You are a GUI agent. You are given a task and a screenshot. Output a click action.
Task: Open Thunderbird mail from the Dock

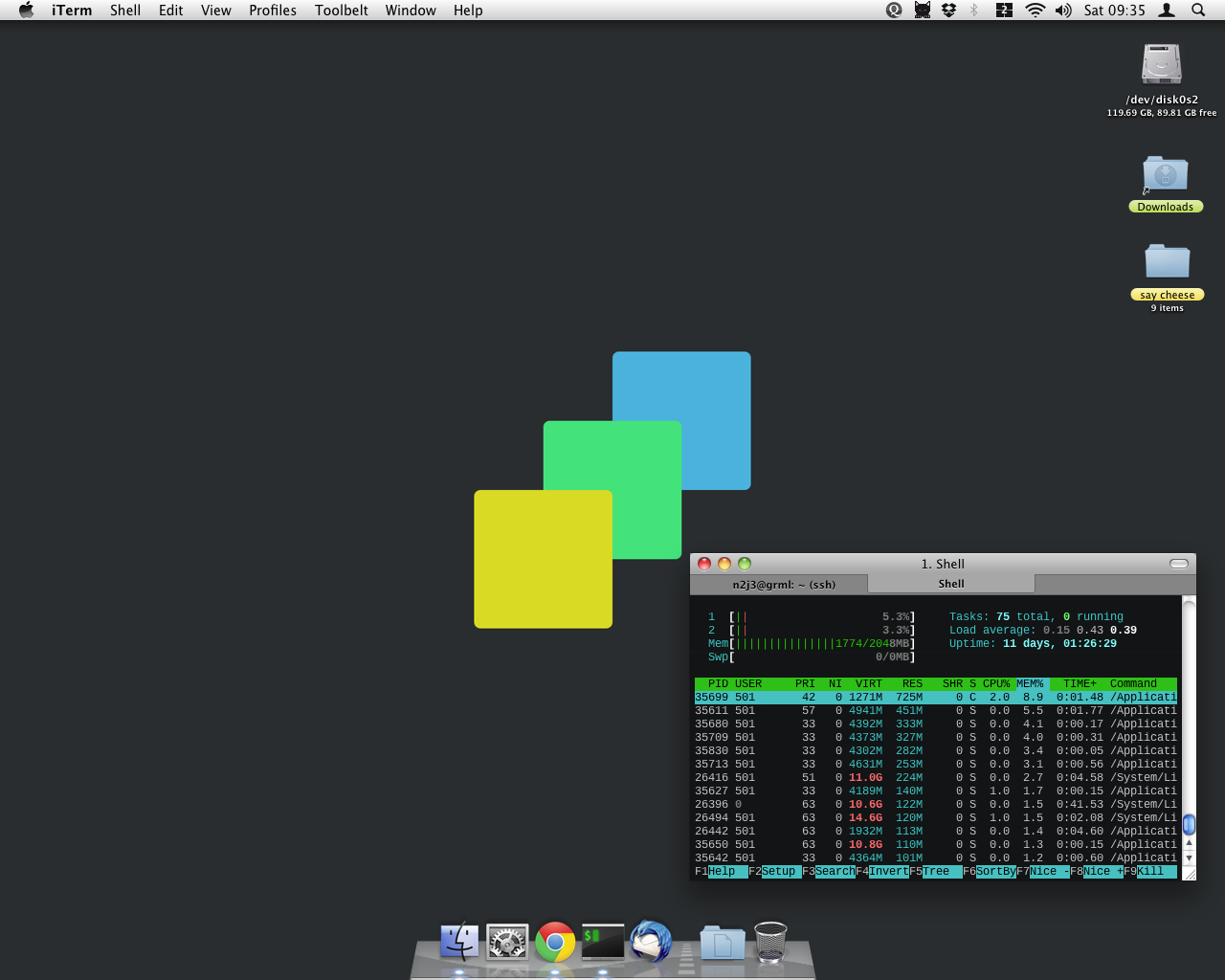click(x=651, y=942)
